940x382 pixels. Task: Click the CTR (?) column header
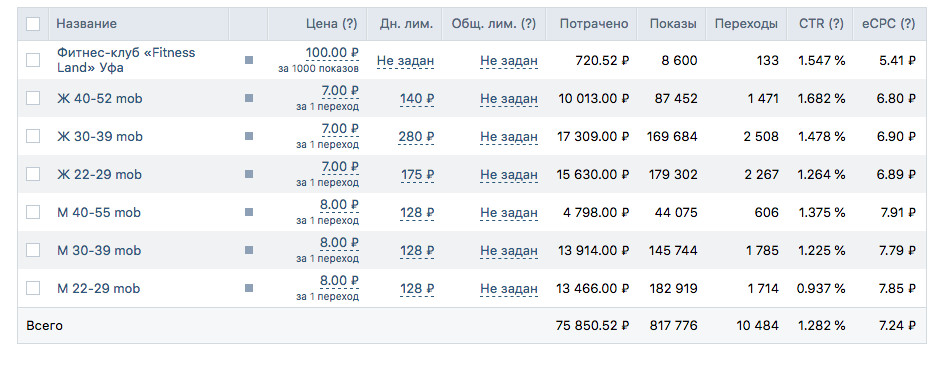[x=821, y=24]
